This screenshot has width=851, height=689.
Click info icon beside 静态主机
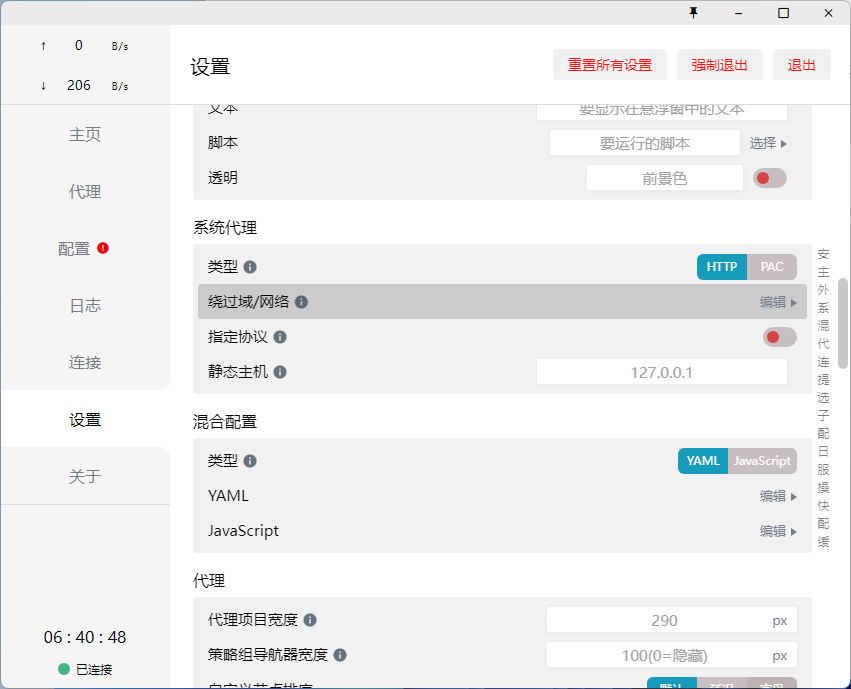(280, 372)
